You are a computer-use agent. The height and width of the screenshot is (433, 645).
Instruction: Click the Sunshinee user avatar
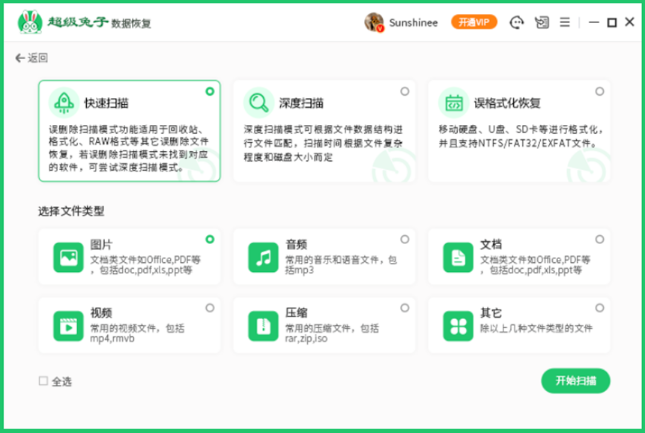click(374, 22)
